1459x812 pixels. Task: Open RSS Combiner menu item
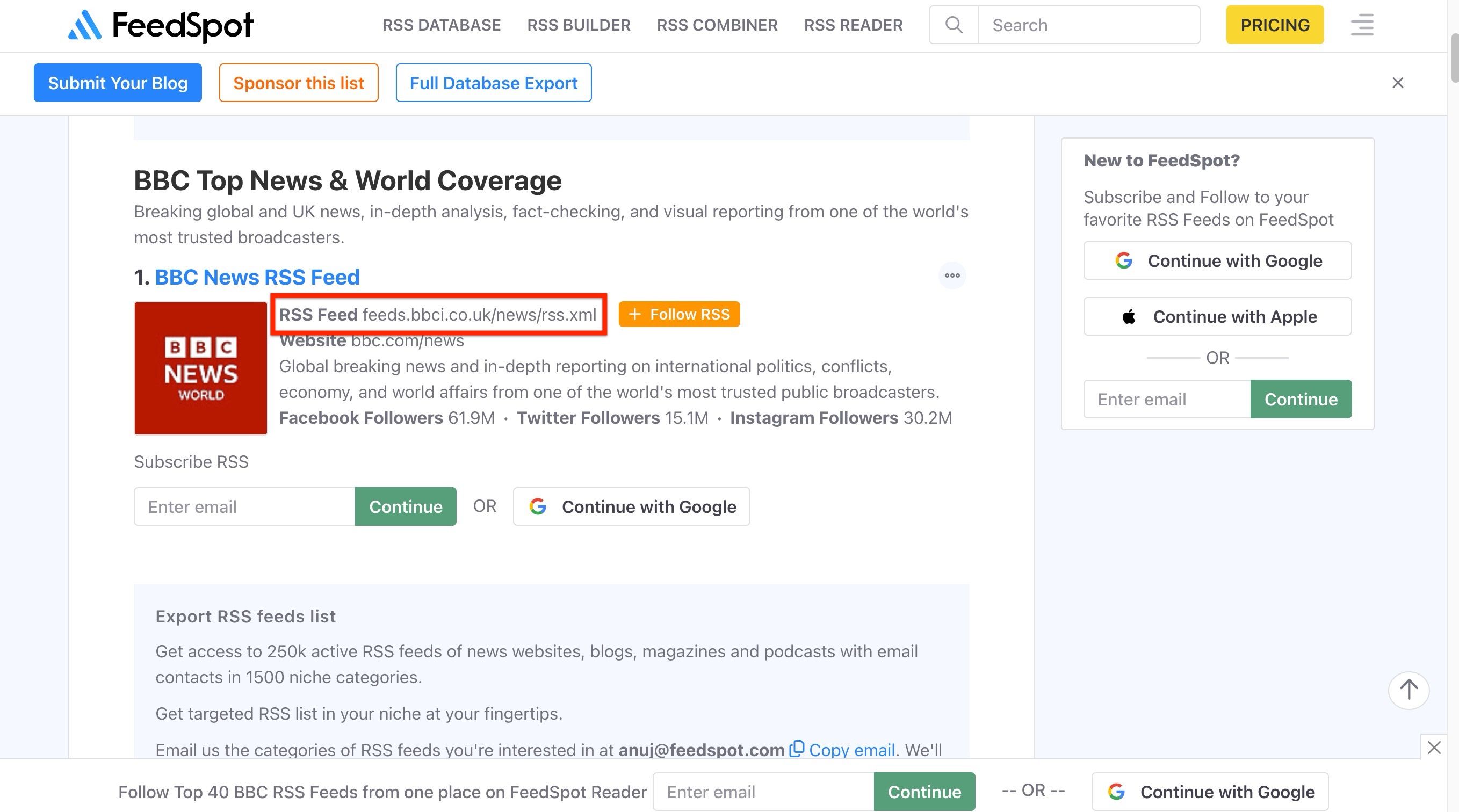[717, 25]
